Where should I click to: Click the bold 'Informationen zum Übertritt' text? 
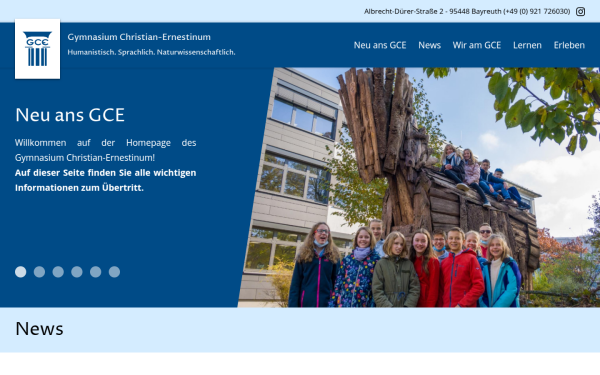click(x=79, y=188)
